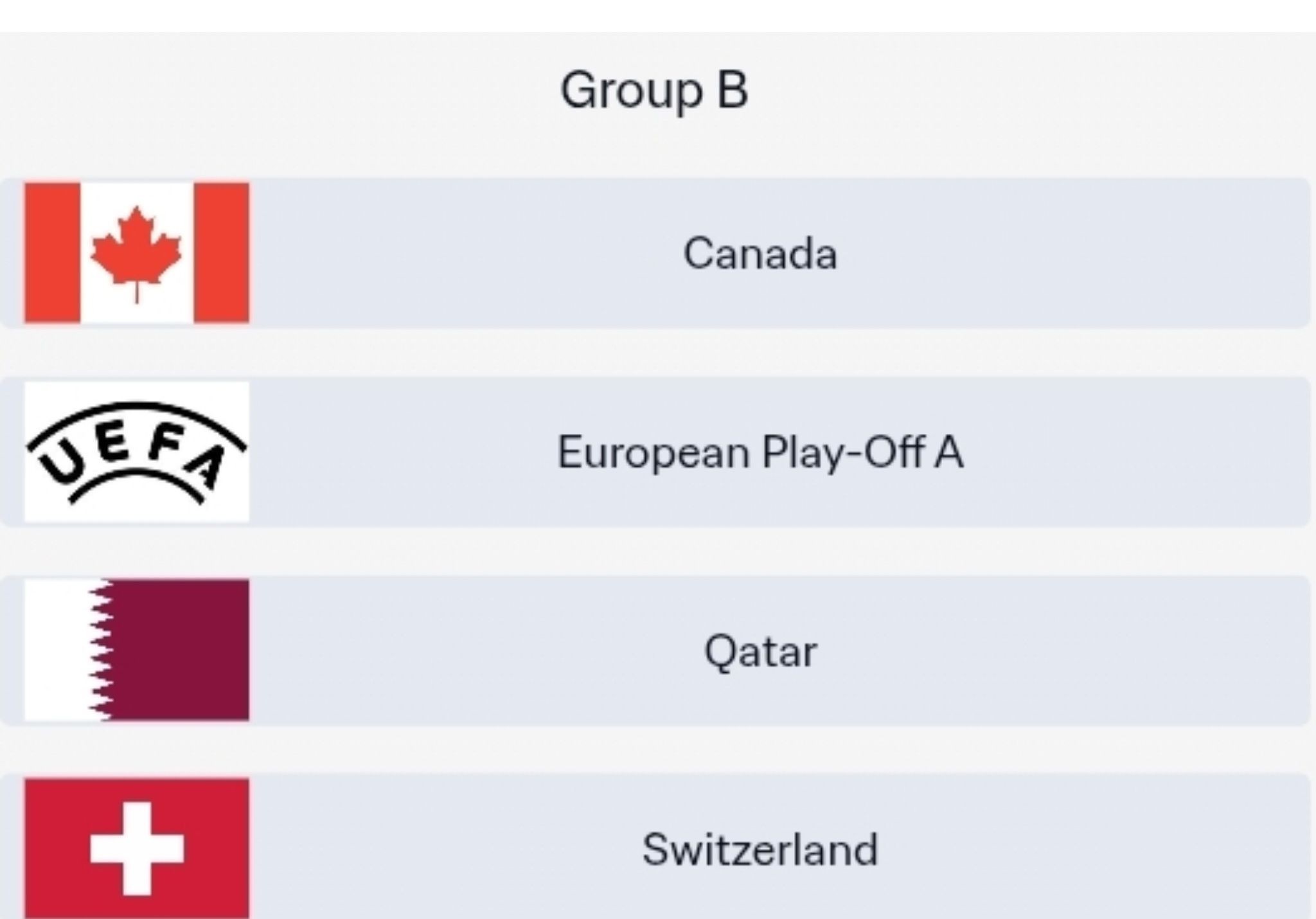This screenshot has height=919, width=1316.
Task: Click the white cross on Swiss flag
Action: click(136, 848)
